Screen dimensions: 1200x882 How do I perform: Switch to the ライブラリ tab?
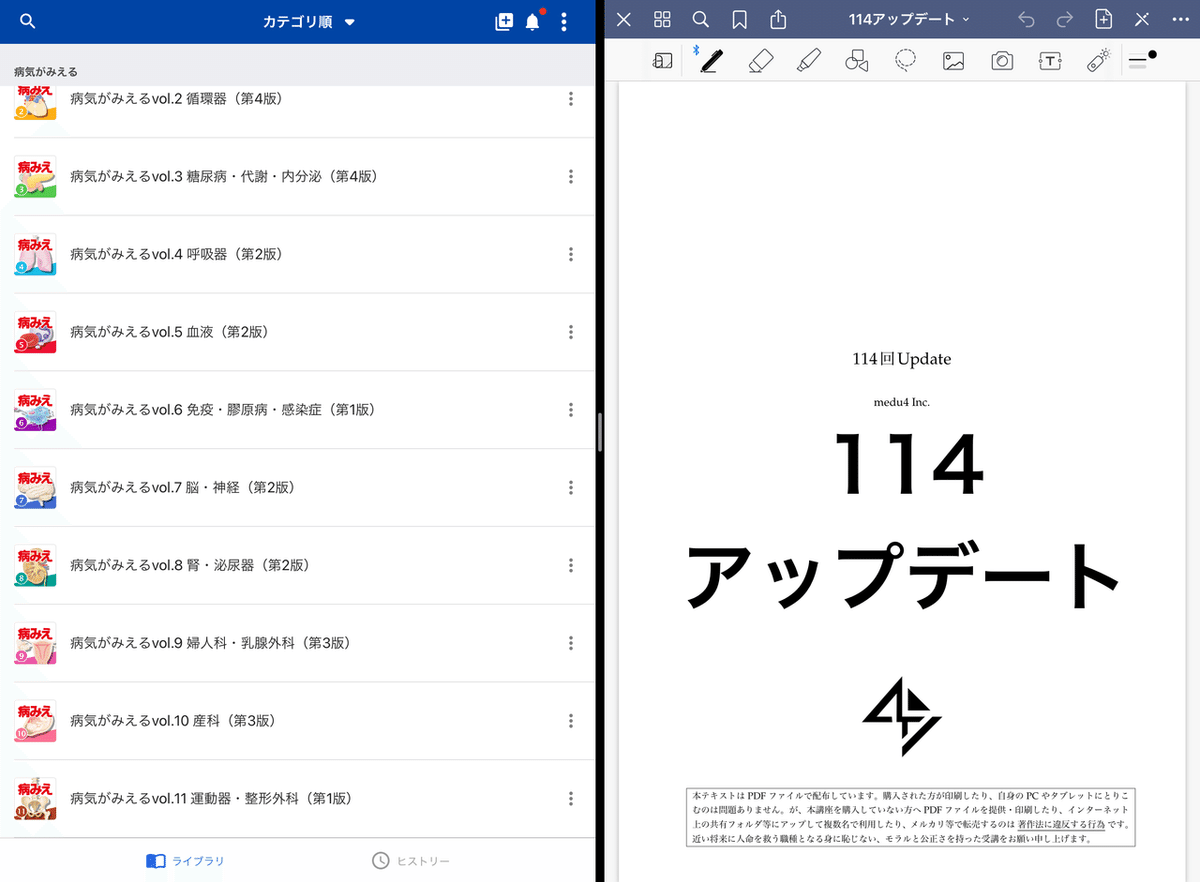pos(185,861)
